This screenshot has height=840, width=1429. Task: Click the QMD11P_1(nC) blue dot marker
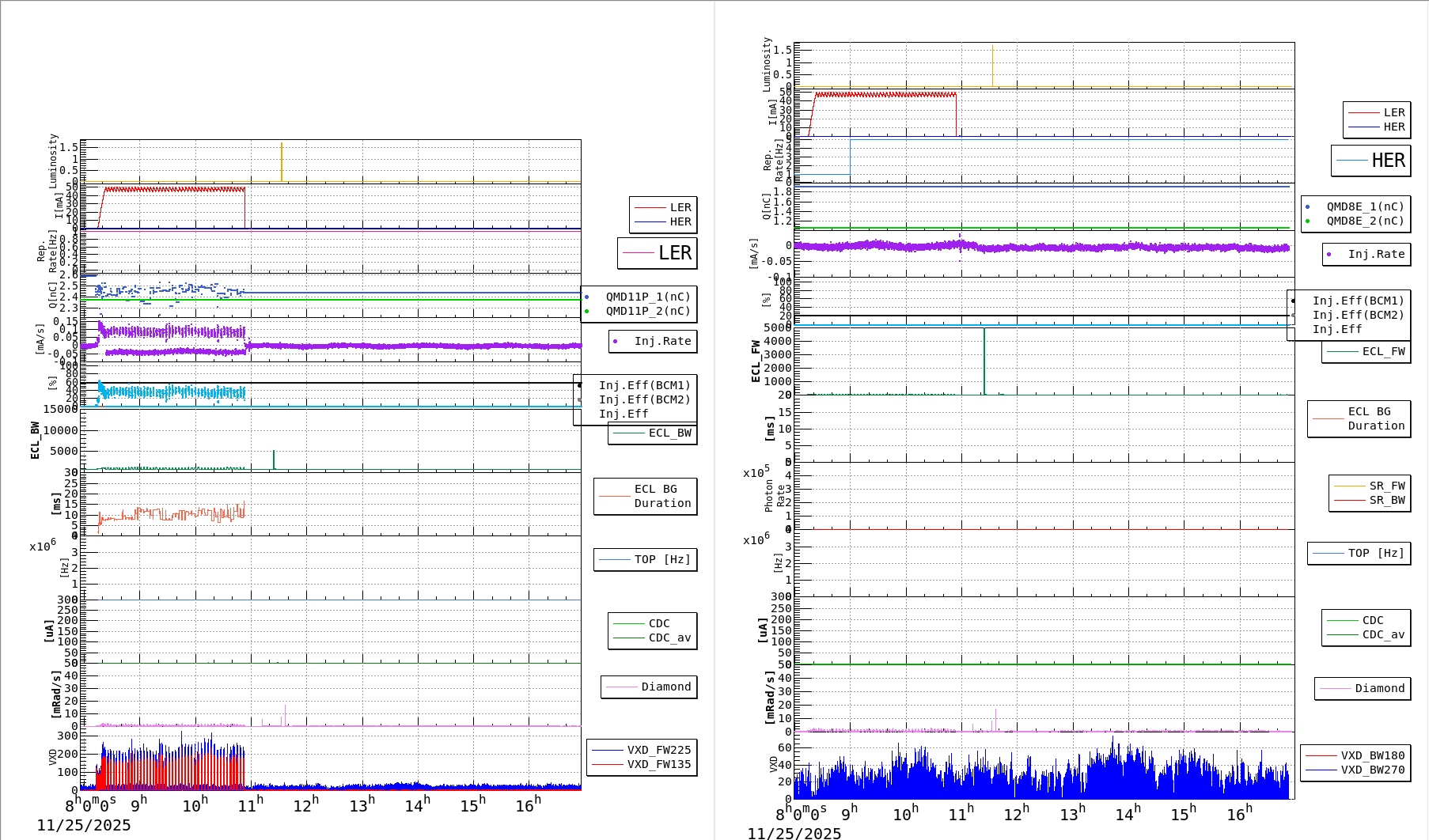[586, 297]
